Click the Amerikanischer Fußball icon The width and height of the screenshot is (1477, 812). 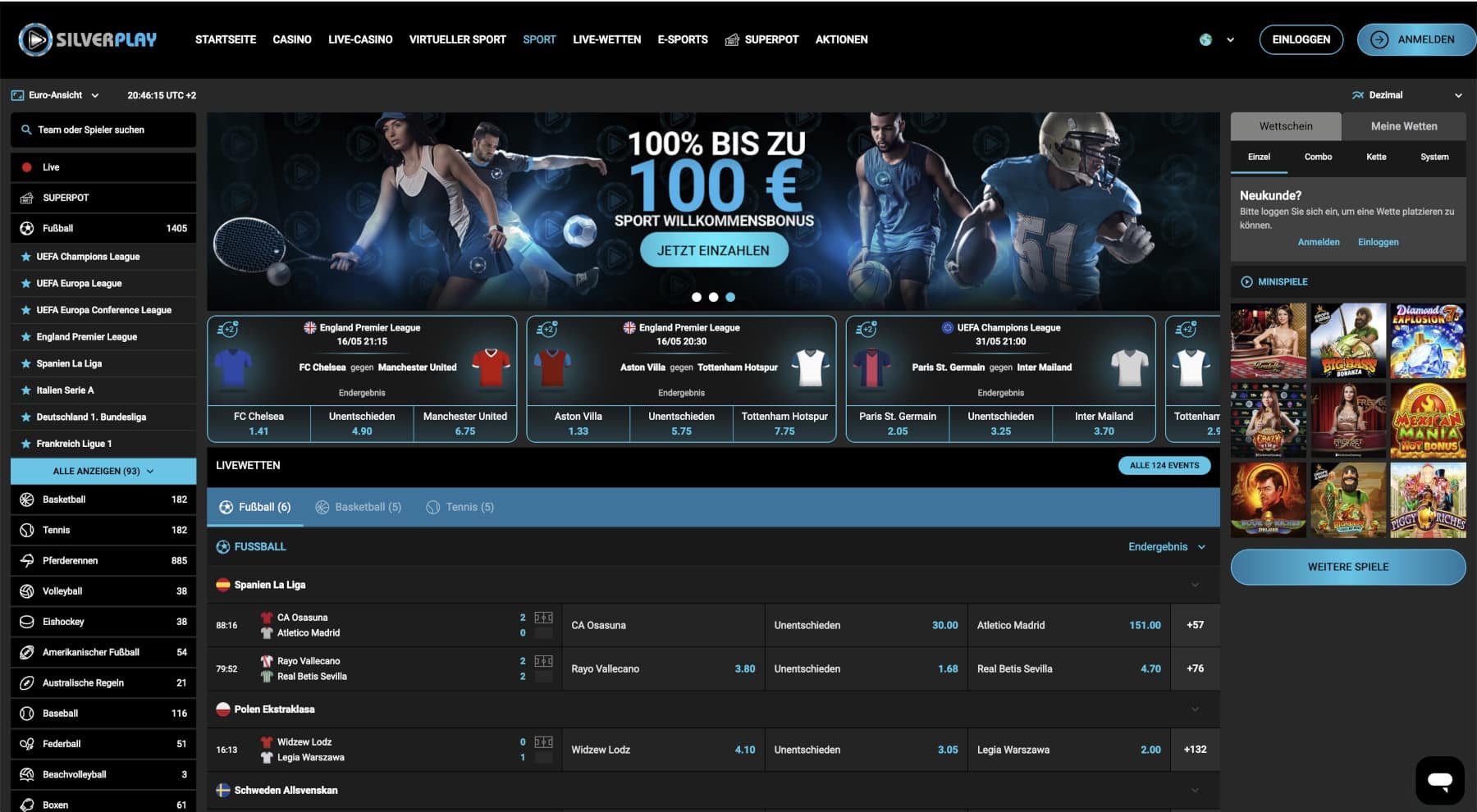tap(27, 653)
